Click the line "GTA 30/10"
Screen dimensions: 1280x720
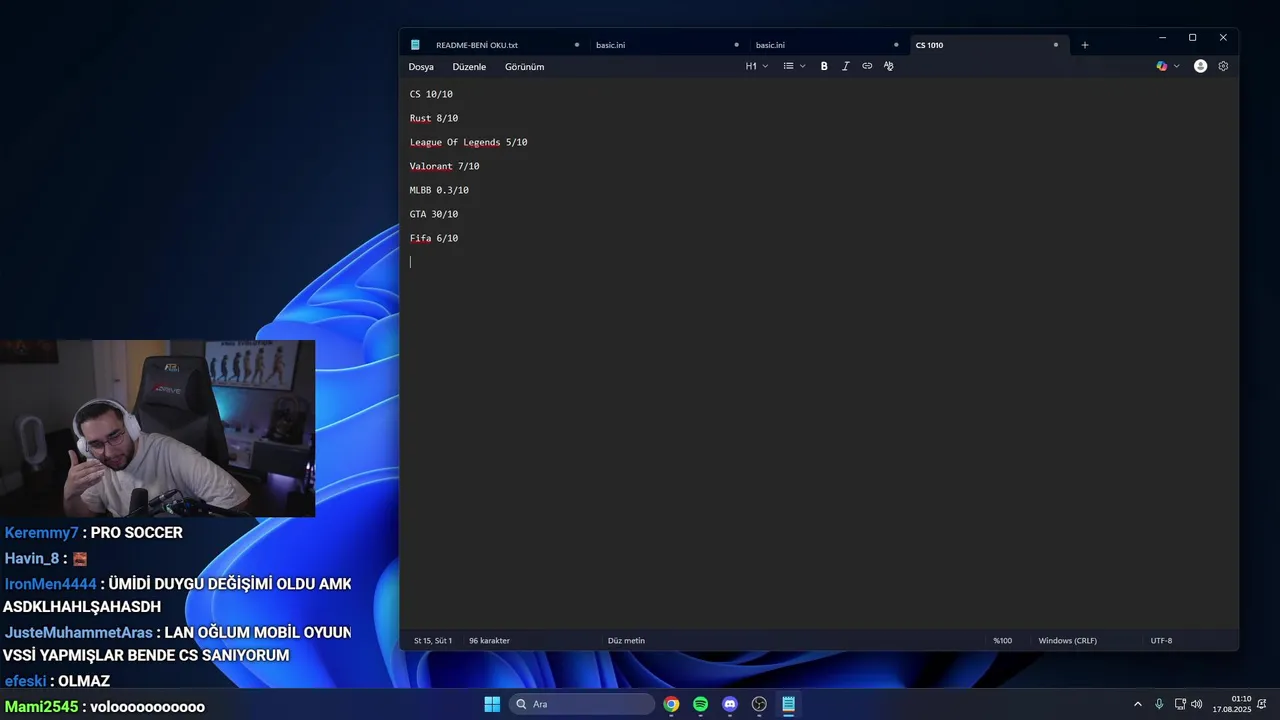(434, 214)
